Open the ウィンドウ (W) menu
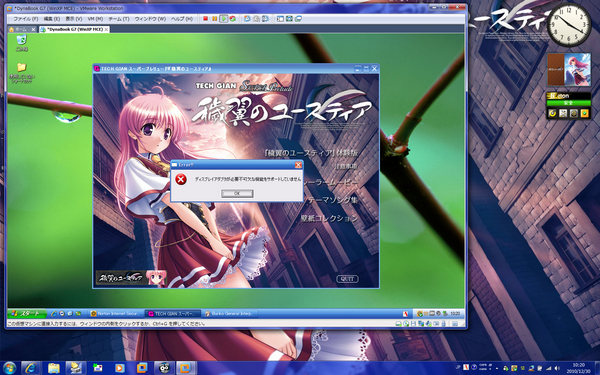 (150, 19)
